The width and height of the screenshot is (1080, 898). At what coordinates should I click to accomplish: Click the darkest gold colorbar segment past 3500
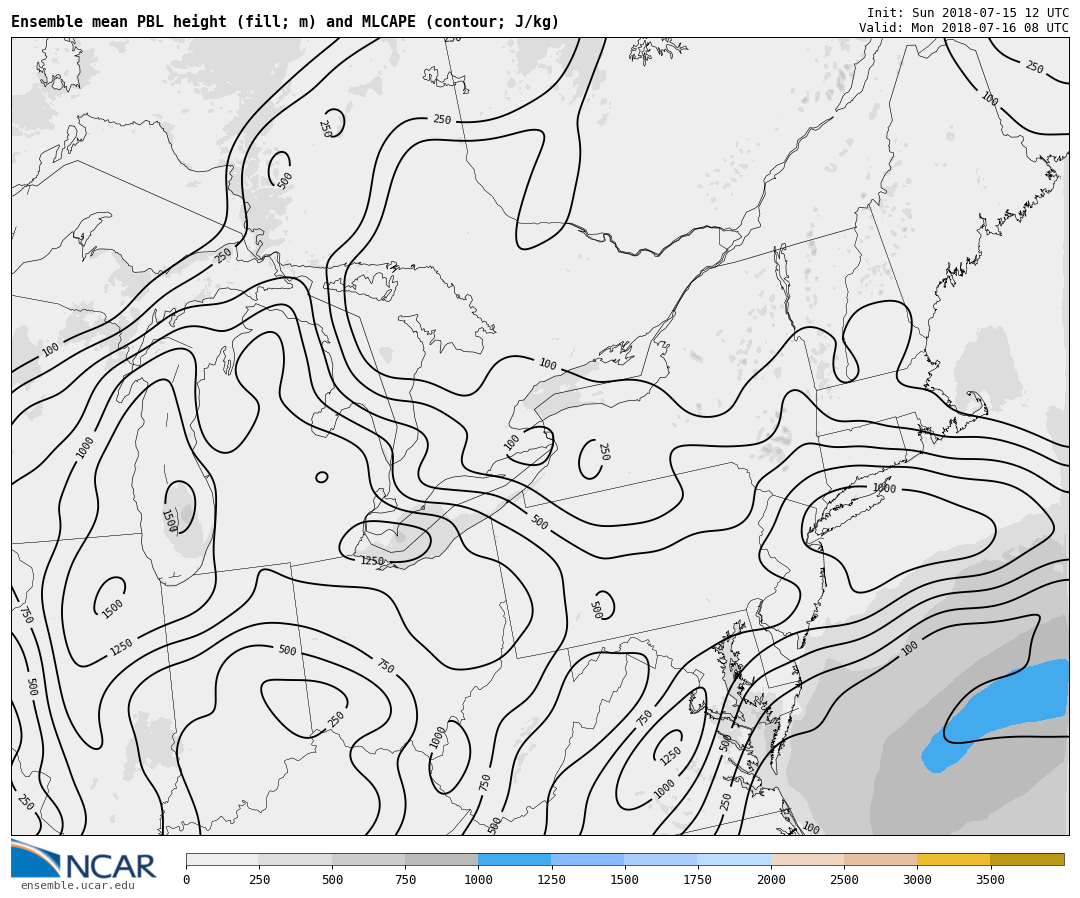(x=1027, y=859)
